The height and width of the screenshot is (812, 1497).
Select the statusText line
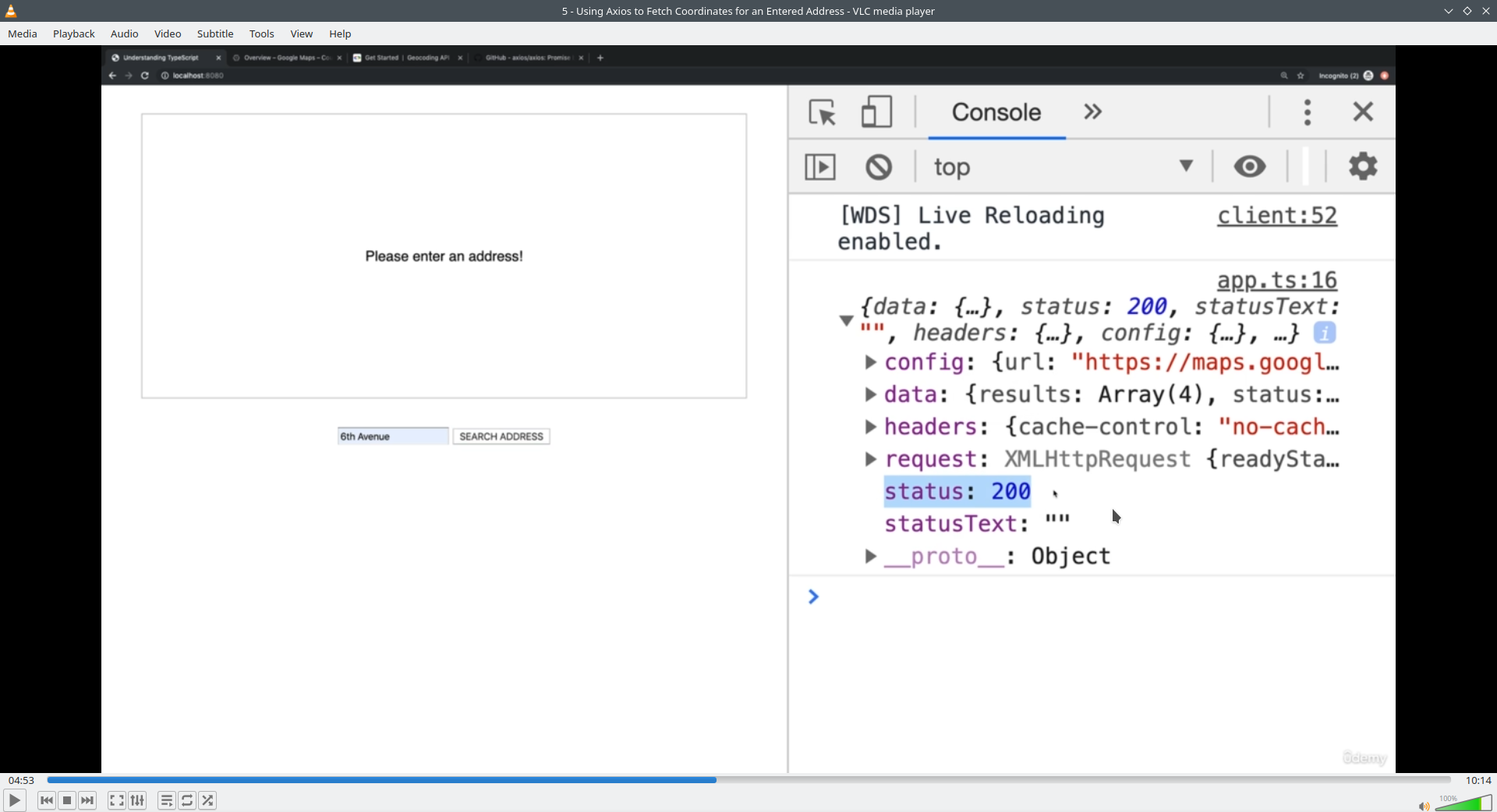977,524
